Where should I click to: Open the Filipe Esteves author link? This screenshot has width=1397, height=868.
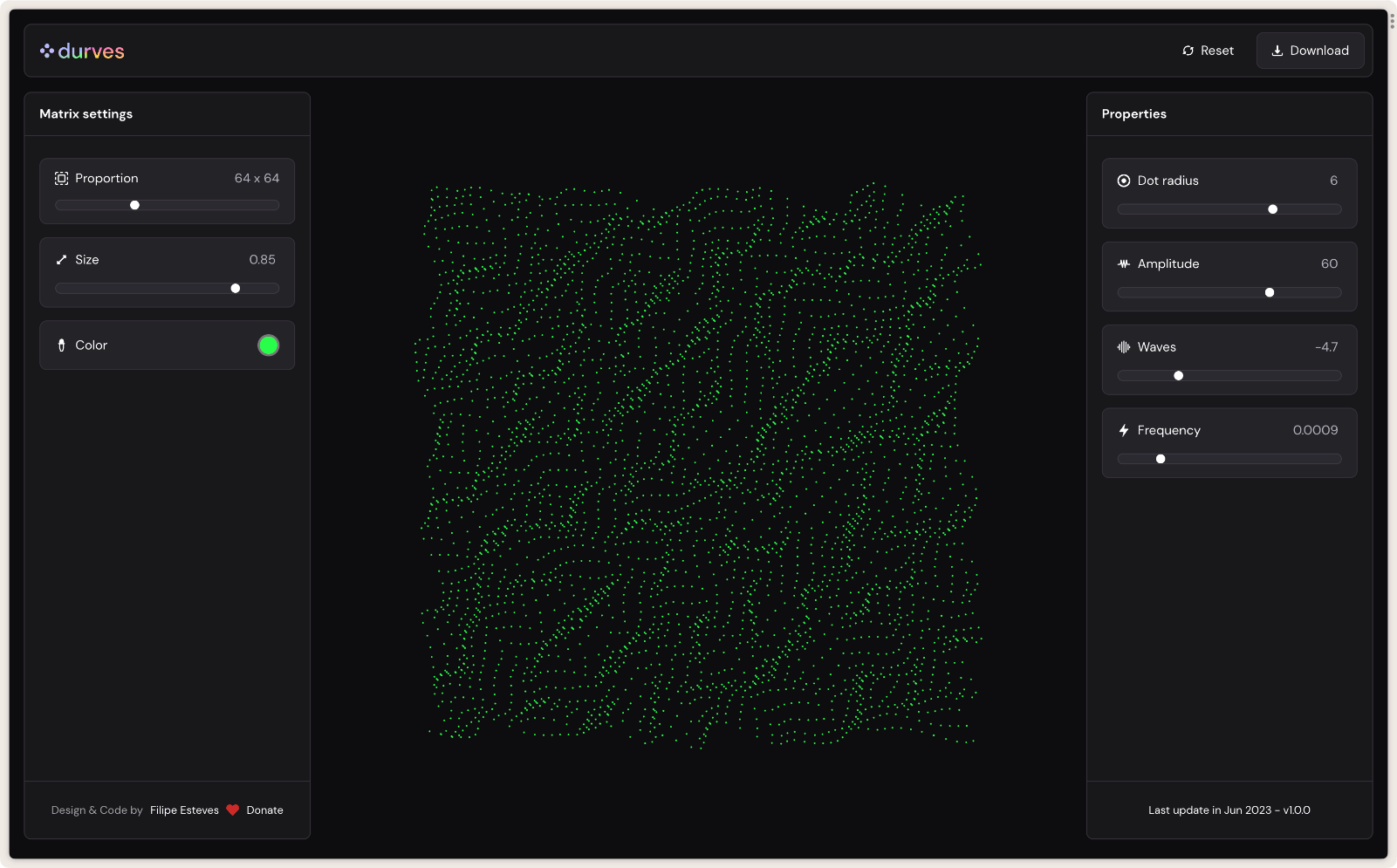184,810
